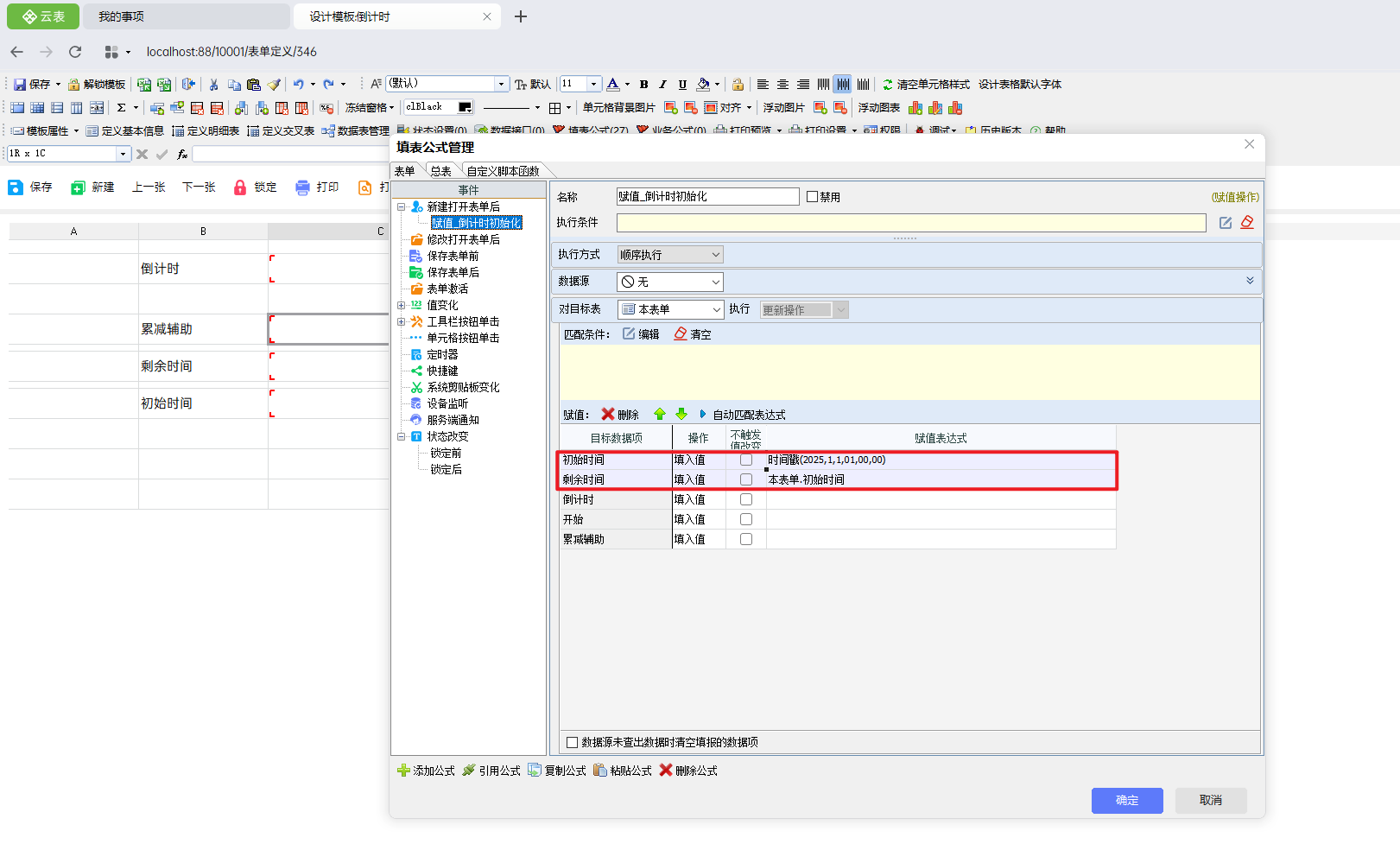Screen dimensions: 1400x863
Task: Expand the 值变化 tree node
Action: [401, 305]
